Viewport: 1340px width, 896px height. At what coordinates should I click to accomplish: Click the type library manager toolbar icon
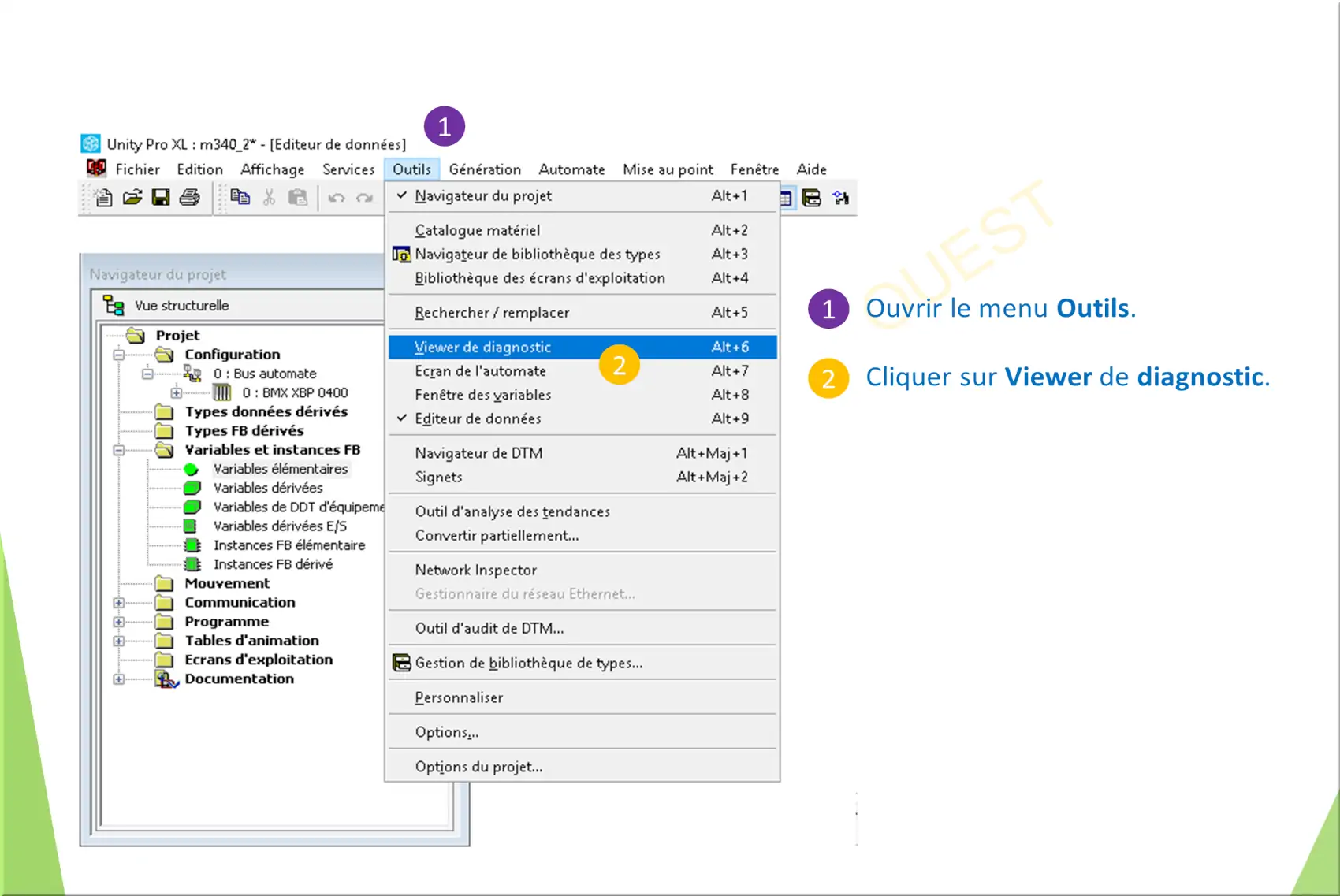pos(811,198)
